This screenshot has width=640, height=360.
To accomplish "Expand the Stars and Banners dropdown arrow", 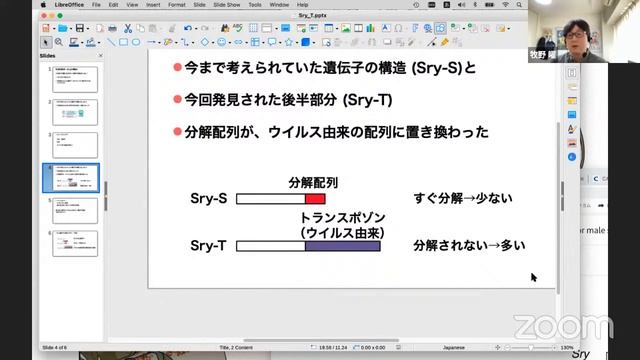I will coord(297,42).
